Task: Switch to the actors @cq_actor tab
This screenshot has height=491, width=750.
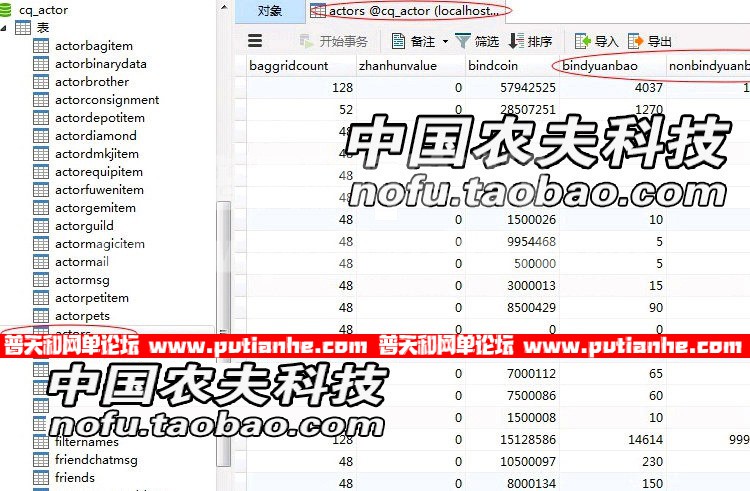Action: point(407,11)
